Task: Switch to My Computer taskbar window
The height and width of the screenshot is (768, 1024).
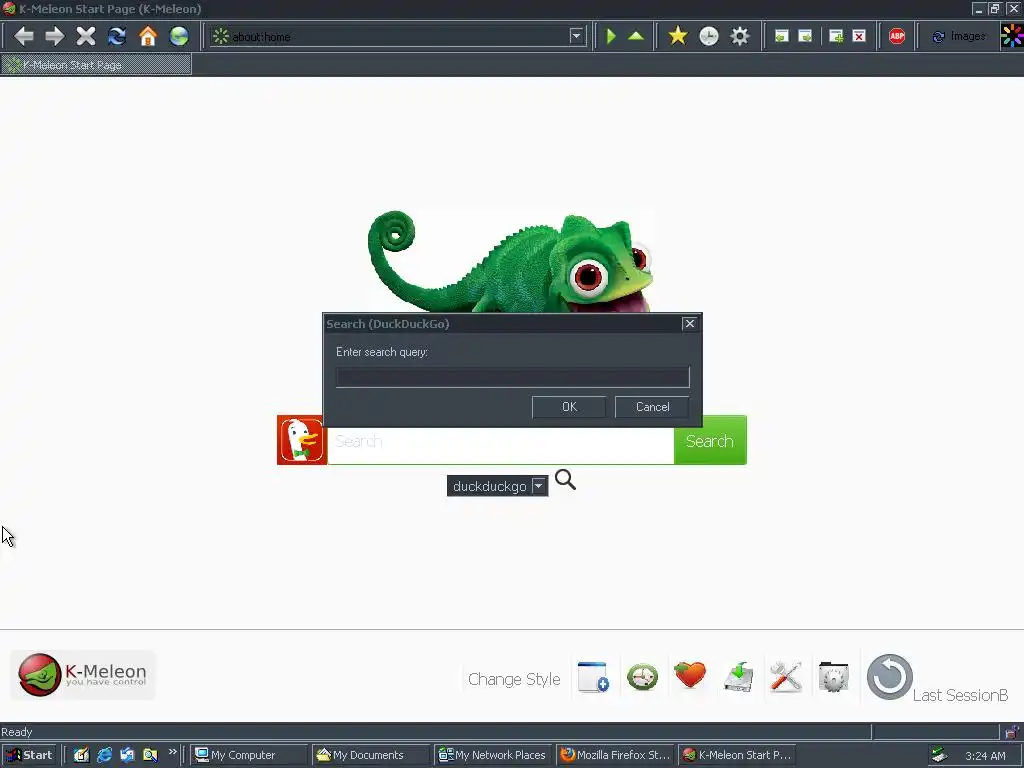Action: click(249, 755)
